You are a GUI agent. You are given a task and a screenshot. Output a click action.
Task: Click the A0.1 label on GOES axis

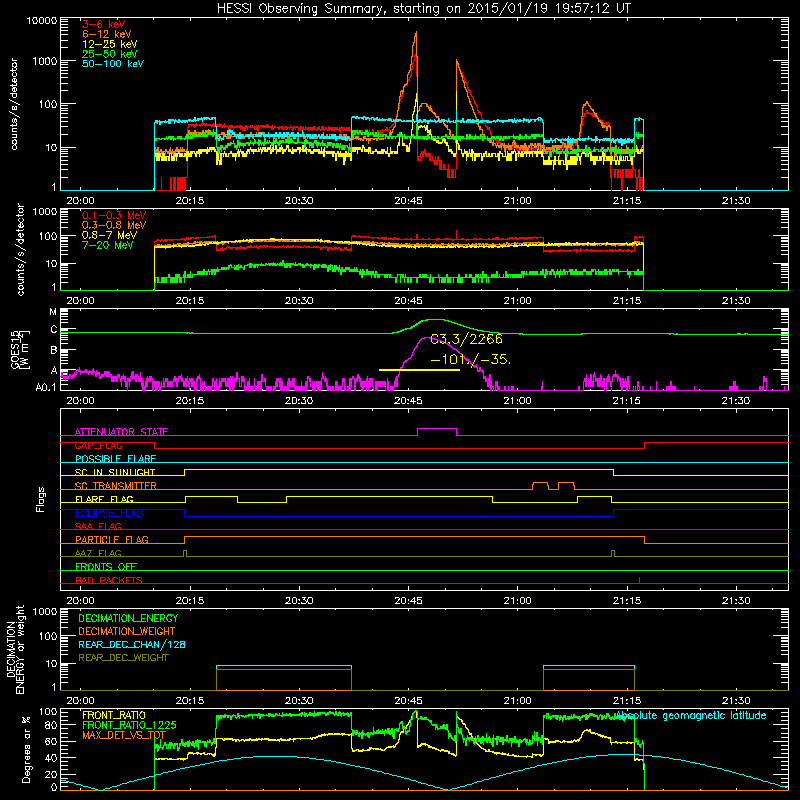46,388
